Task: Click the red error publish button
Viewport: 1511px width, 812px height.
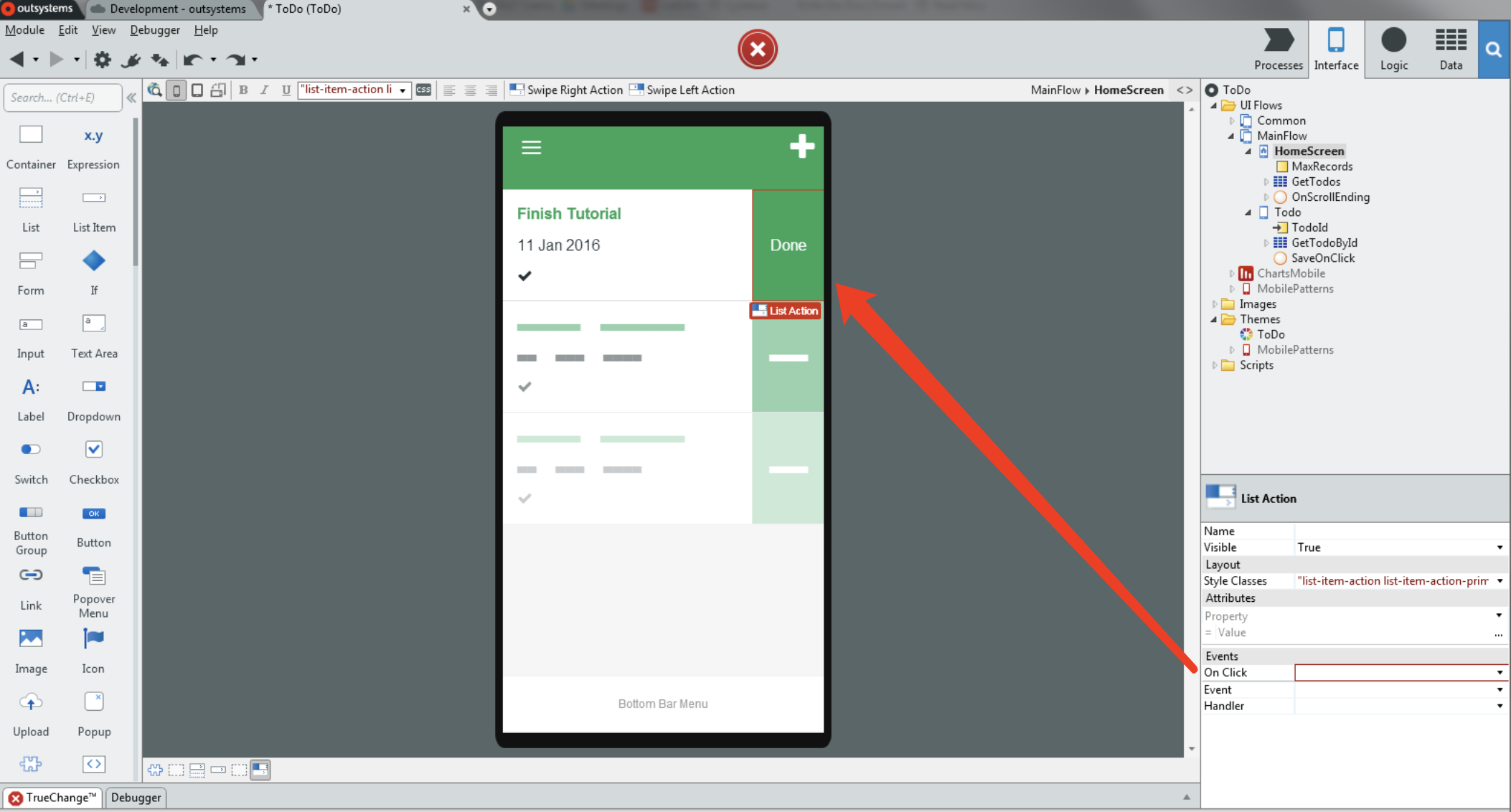Action: point(758,49)
